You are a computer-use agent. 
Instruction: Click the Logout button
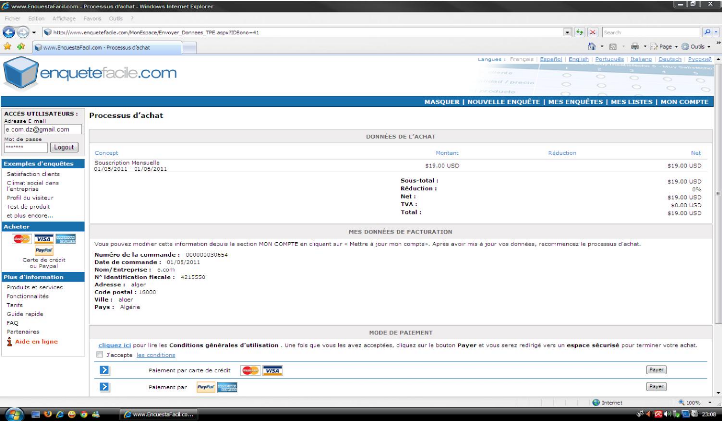click(64, 147)
